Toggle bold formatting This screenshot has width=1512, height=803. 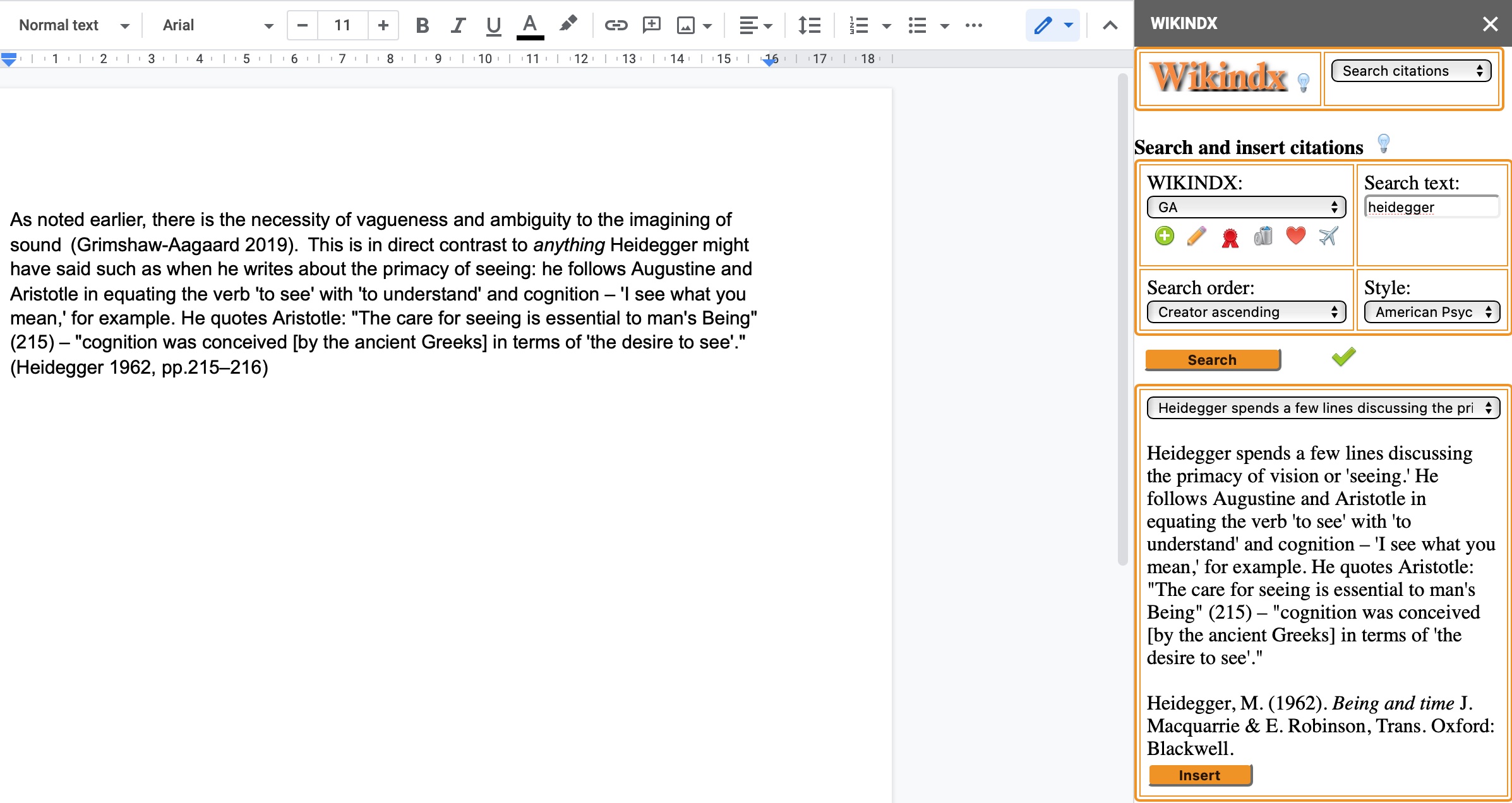coord(423,25)
